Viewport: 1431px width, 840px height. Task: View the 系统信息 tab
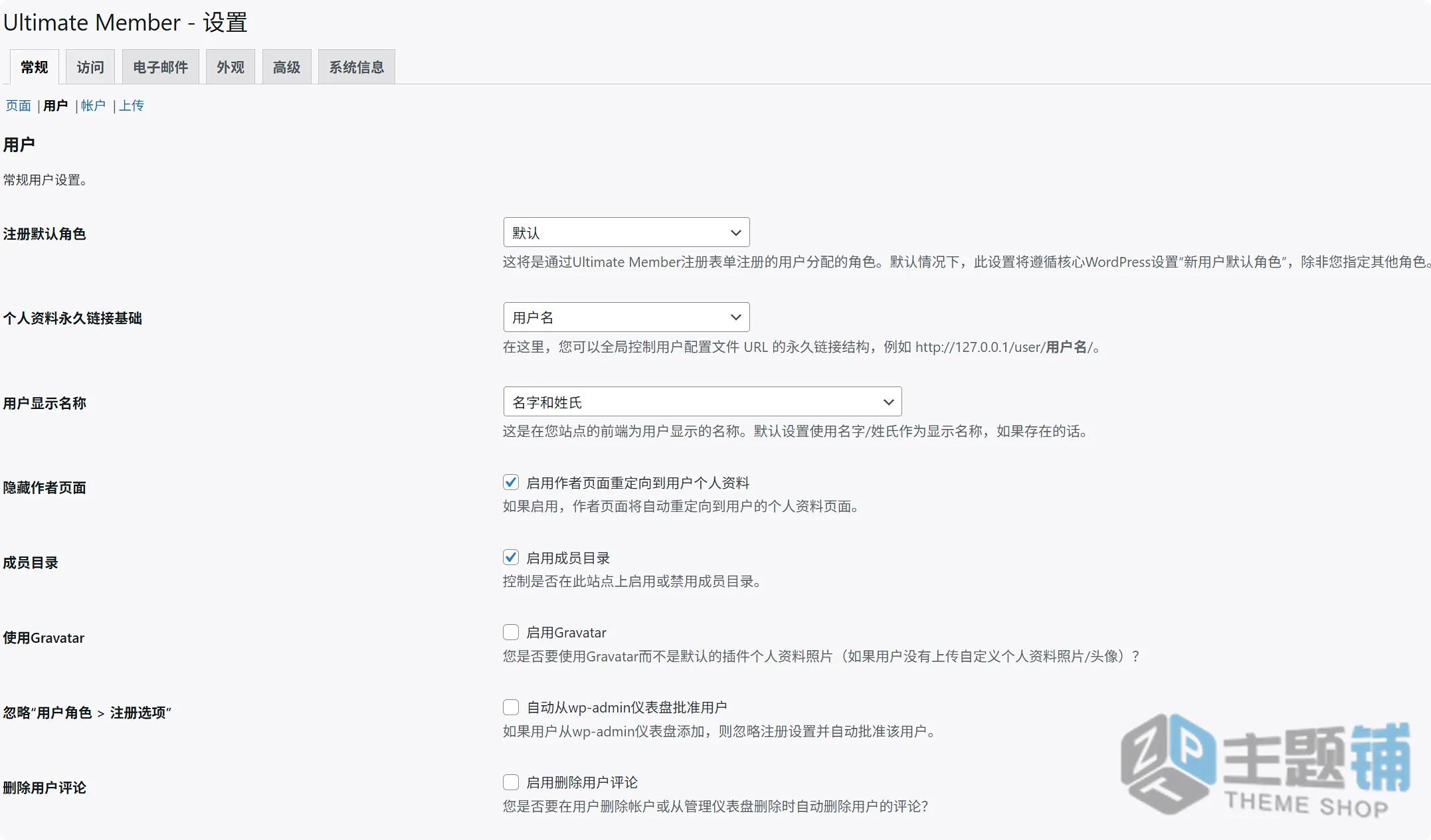(x=357, y=67)
